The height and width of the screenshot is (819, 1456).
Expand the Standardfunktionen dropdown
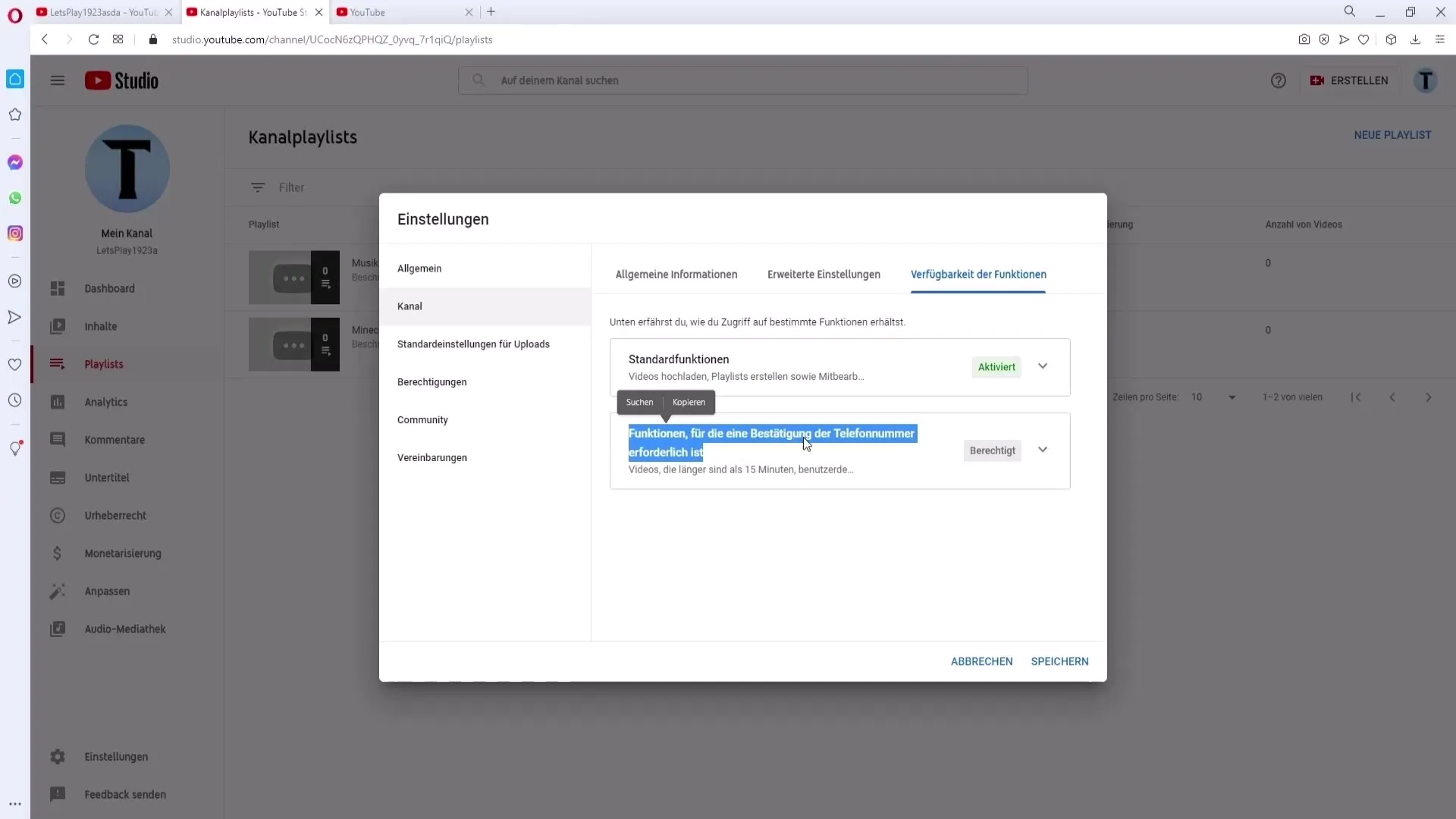1044,366
